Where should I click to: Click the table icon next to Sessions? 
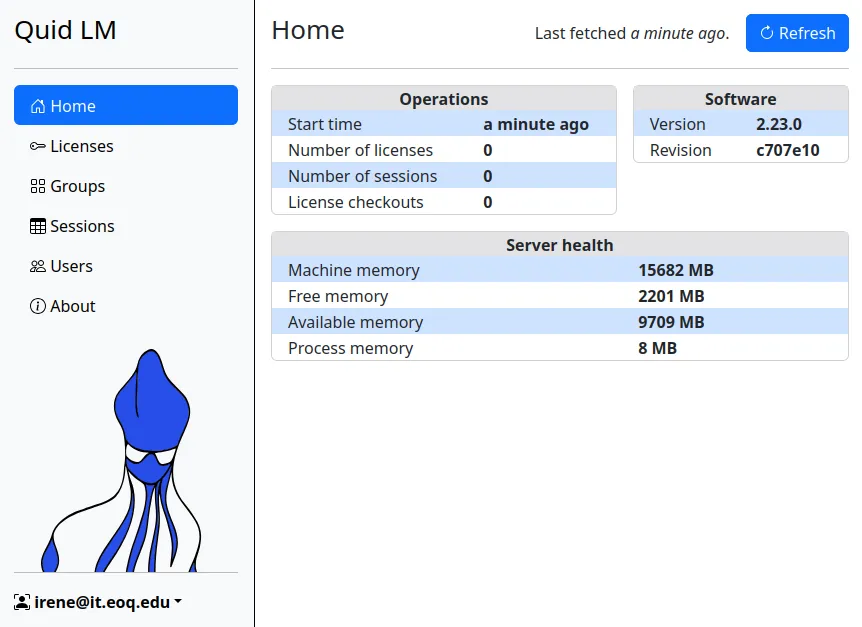[x=36, y=226]
